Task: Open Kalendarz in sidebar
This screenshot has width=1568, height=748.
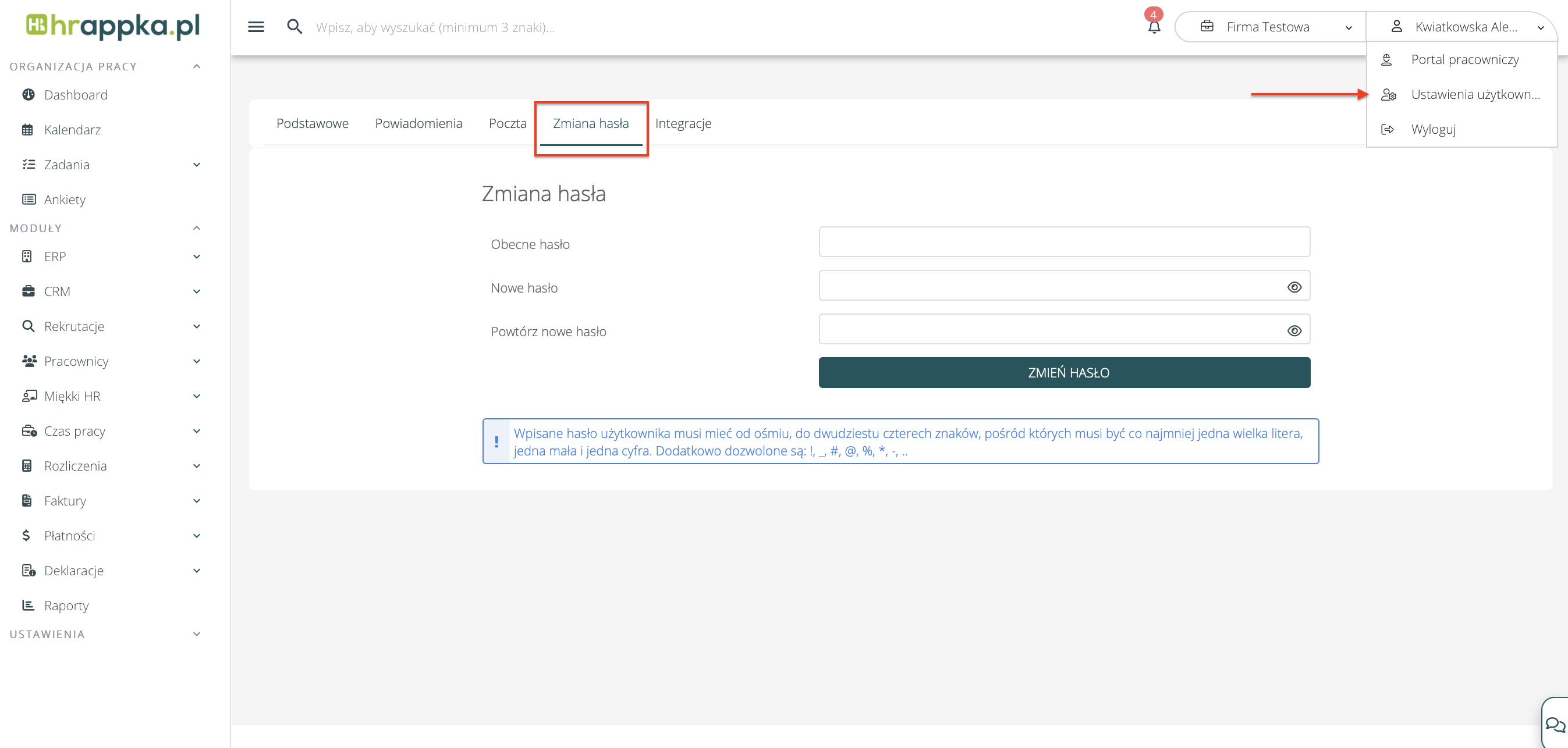Action: pos(72,130)
